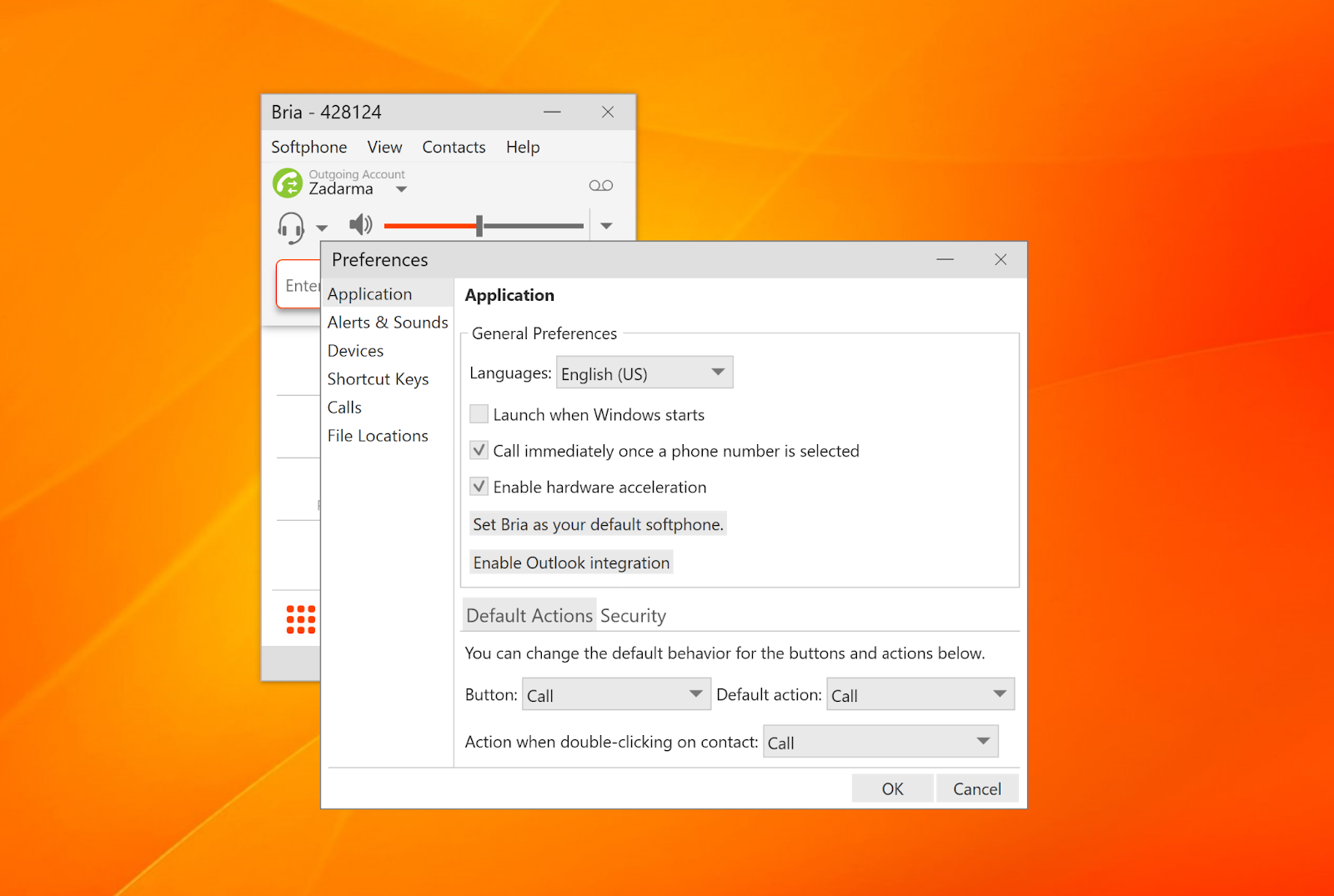
Task: Click the Zadarma account status icon
Action: (288, 183)
